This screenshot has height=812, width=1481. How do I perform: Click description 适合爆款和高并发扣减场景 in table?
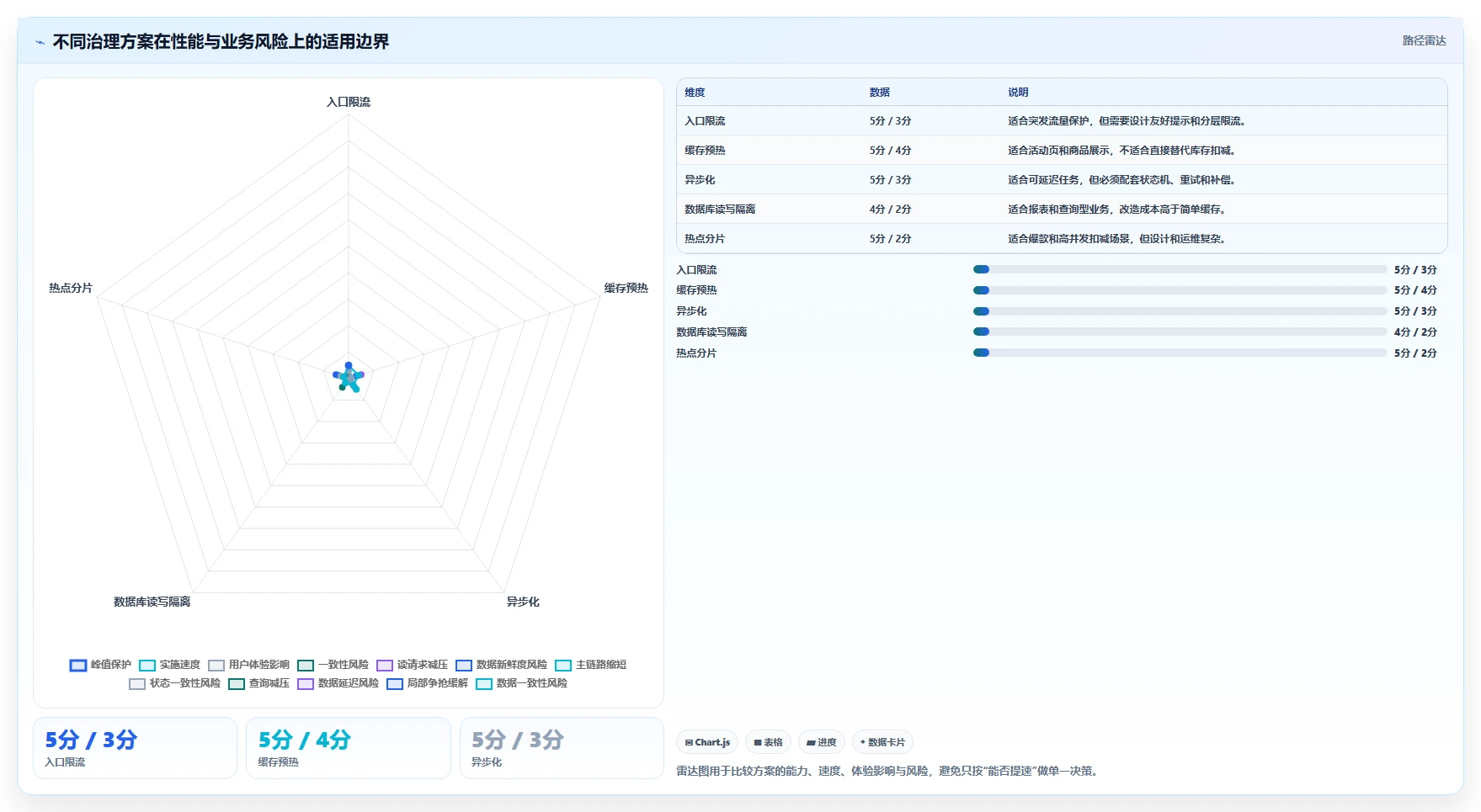click(x=1116, y=239)
